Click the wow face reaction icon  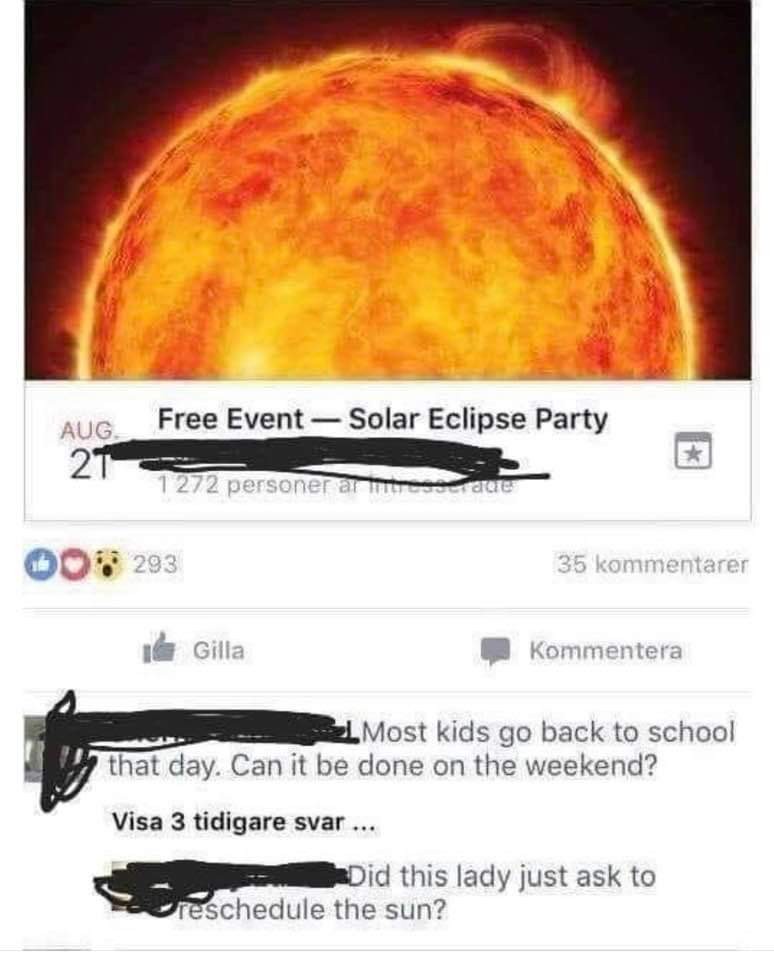(108, 564)
